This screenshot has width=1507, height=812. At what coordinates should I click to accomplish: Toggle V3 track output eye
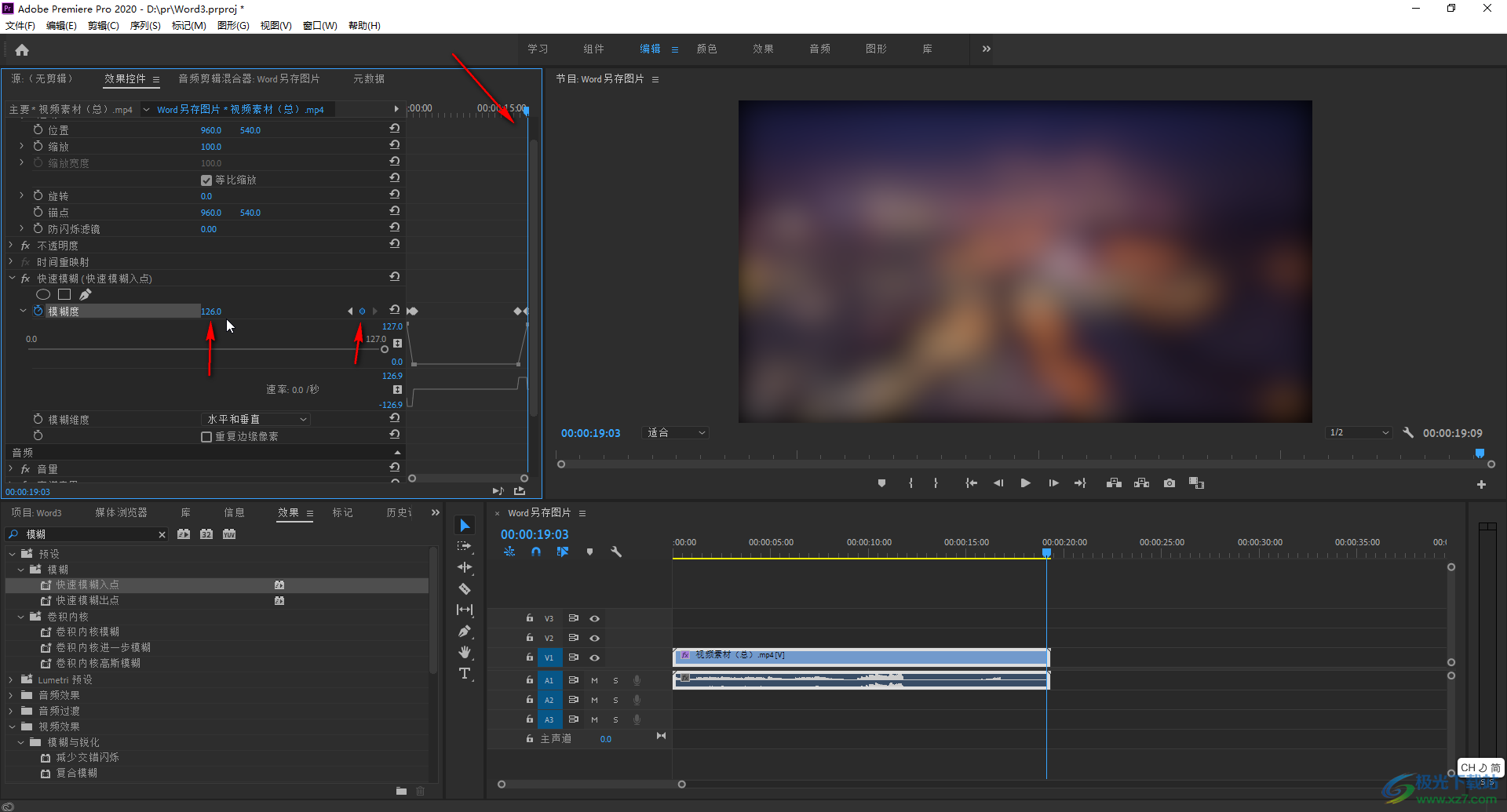(594, 619)
